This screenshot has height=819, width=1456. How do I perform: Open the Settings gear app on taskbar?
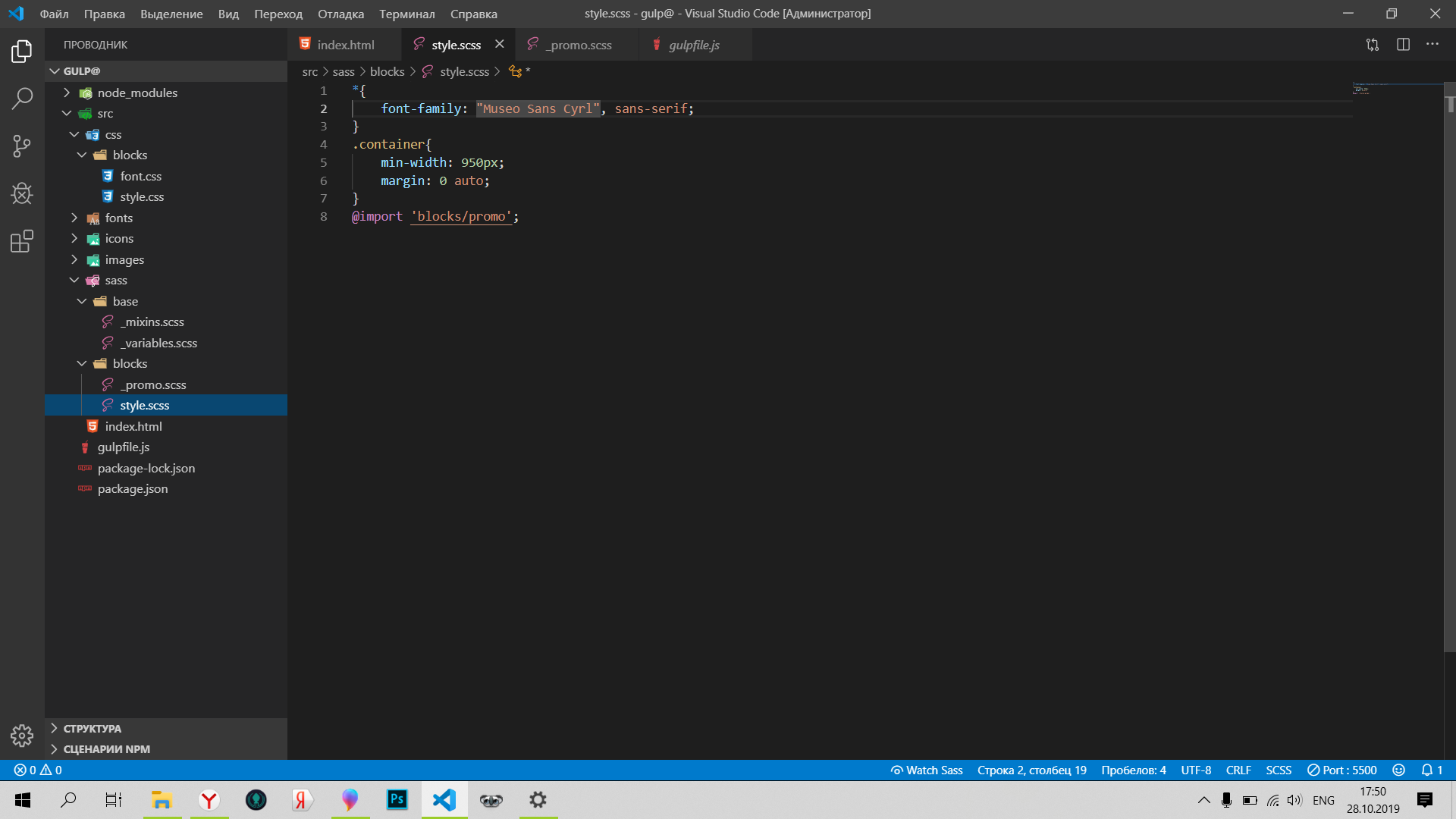(538, 800)
